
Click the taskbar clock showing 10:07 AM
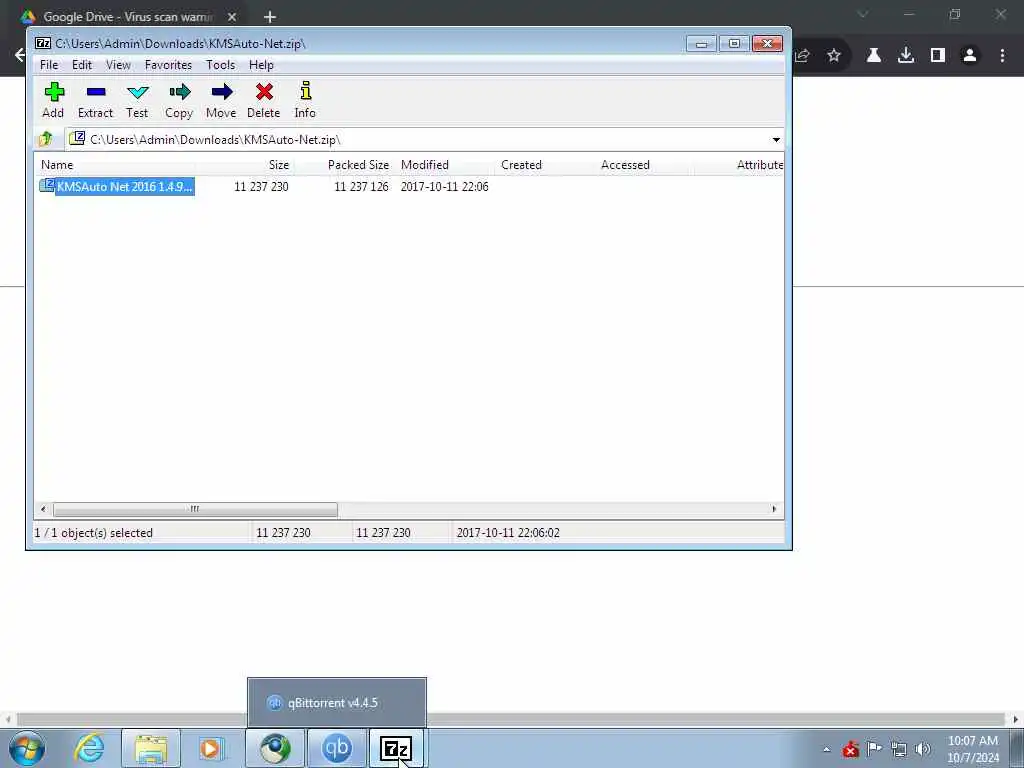(x=973, y=749)
